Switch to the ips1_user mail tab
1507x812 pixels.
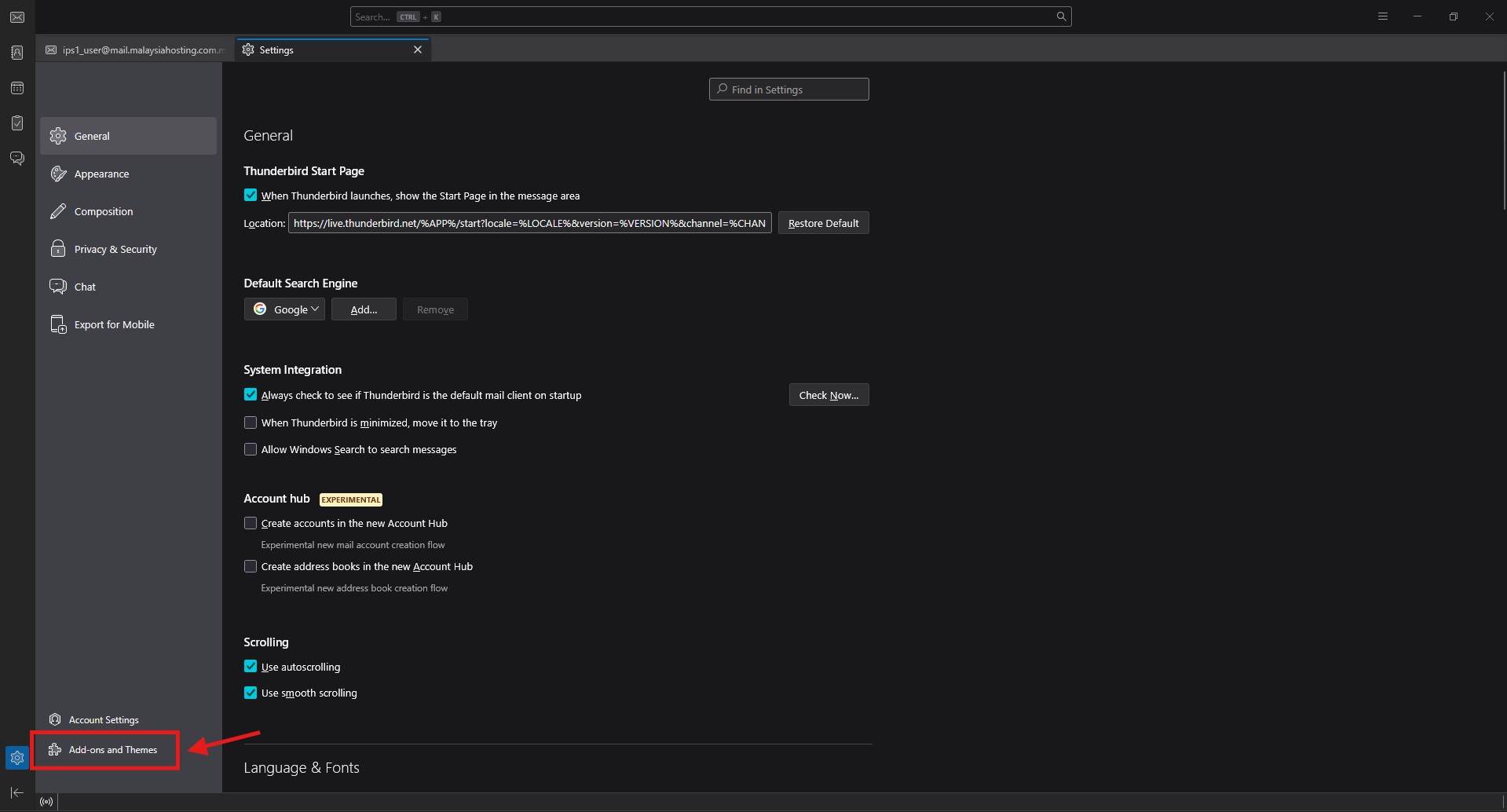pos(135,49)
